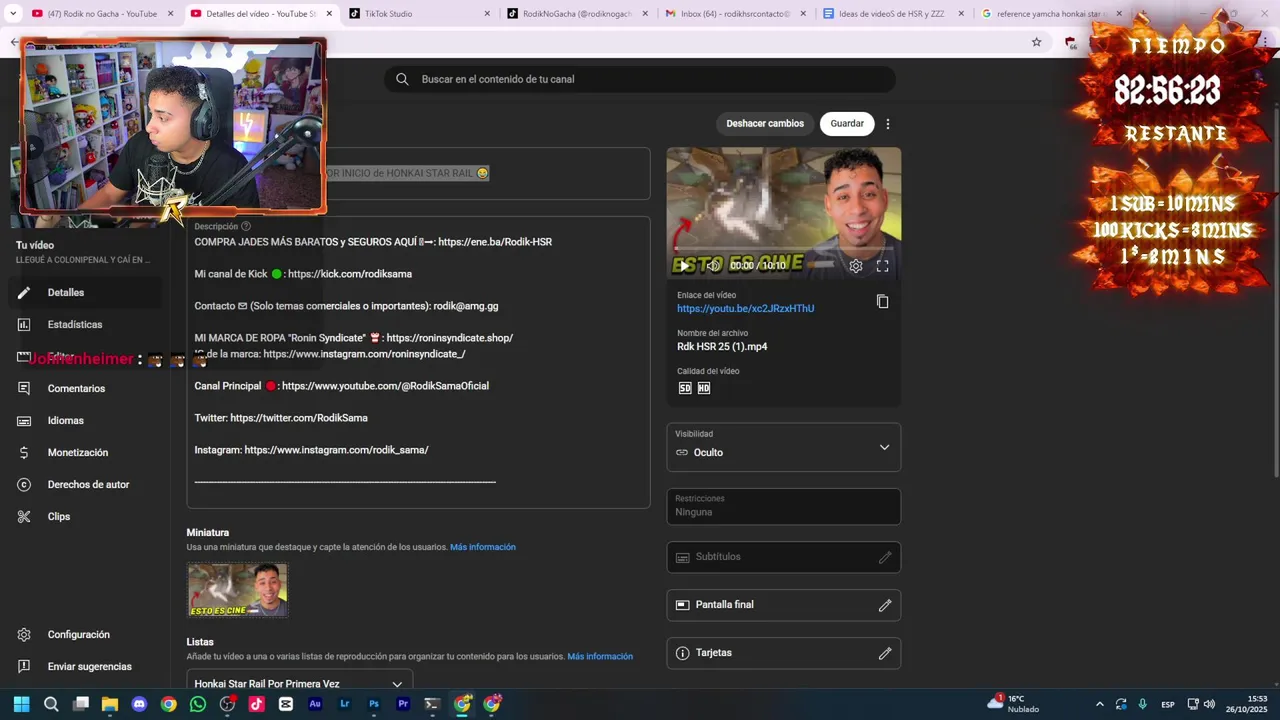The width and height of the screenshot is (1280, 720).
Task: Click the channel content search field
Action: tap(640, 79)
